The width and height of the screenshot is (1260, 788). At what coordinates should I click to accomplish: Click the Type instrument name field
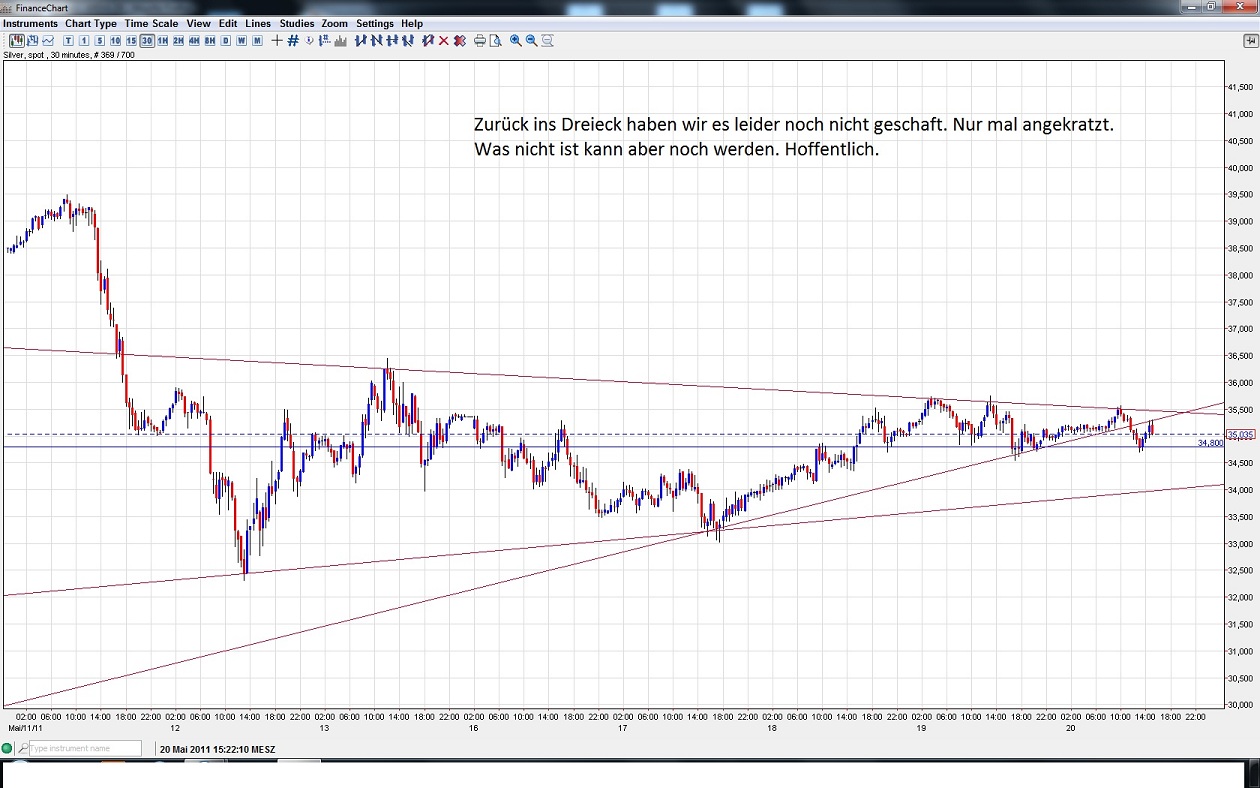click(x=85, y=749)
